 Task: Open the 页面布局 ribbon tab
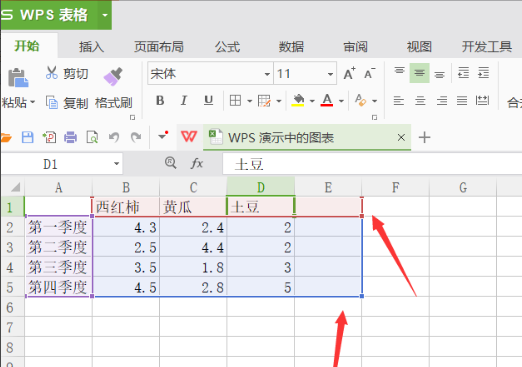pyautogui.click(x=159, y=47)
